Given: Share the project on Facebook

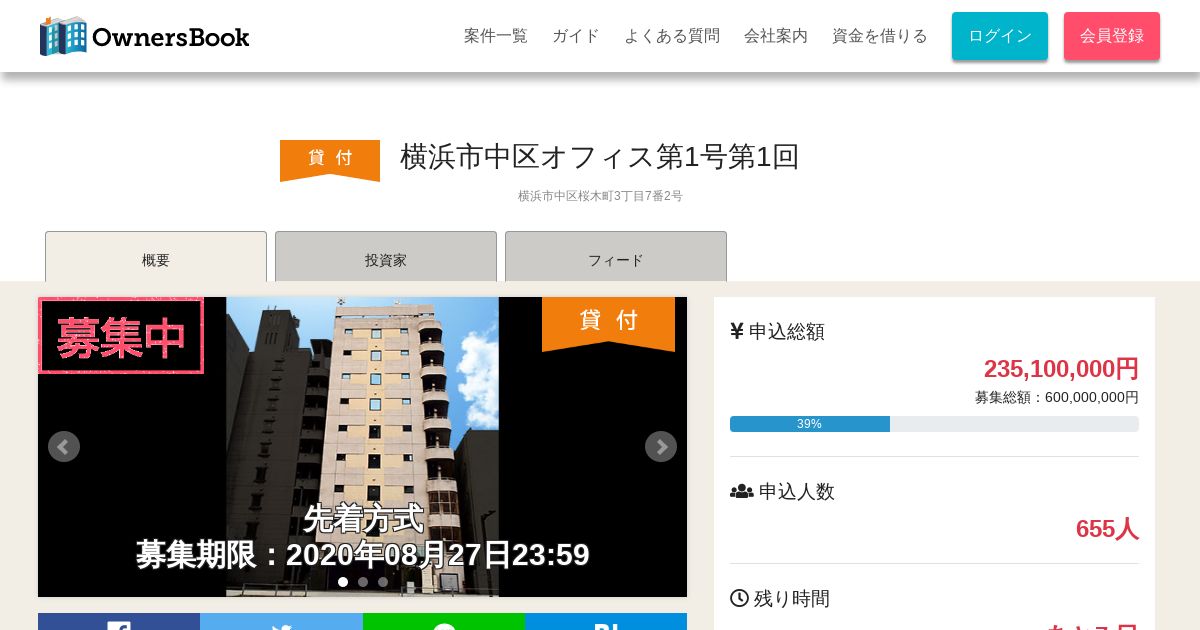Looking at the screenshot, I should [x=119, y=622].
